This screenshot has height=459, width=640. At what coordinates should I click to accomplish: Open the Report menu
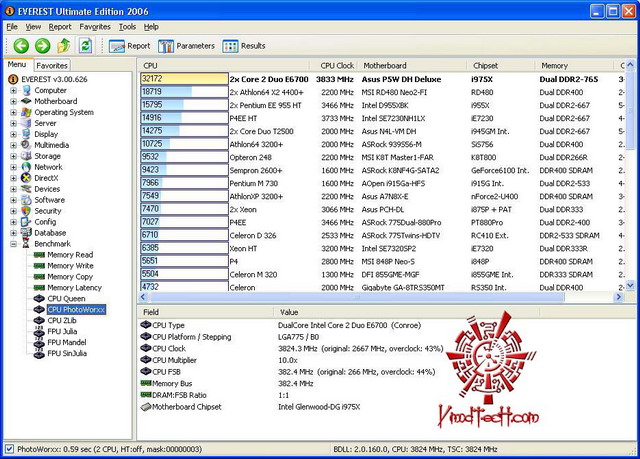coord(60,27)
